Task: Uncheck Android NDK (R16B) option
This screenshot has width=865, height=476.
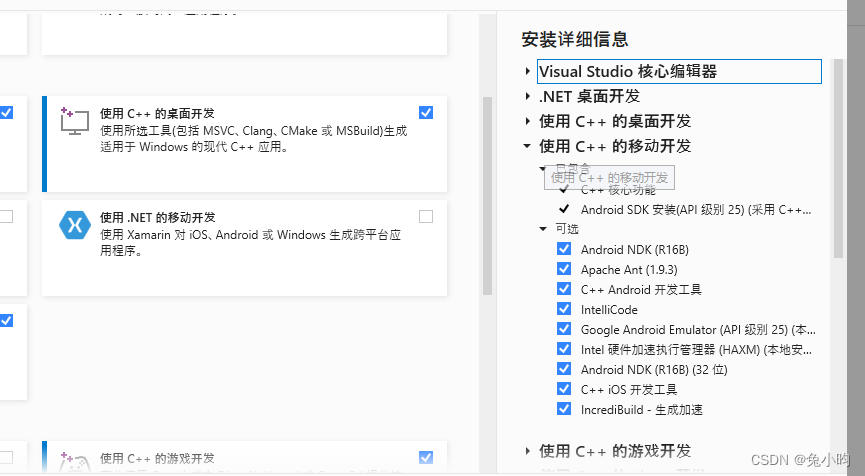Action: 564,249
